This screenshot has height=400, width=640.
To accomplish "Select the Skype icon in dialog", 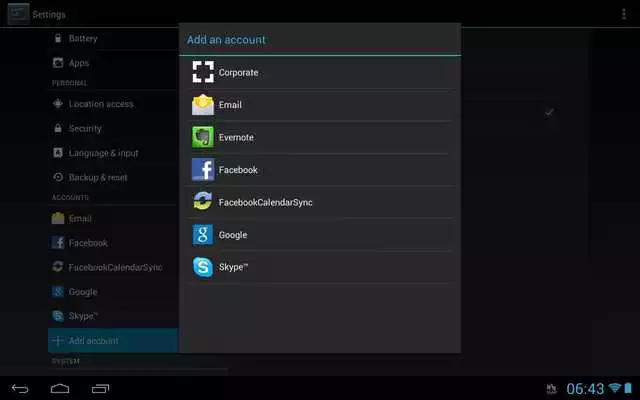I will (x=203, y=267).
